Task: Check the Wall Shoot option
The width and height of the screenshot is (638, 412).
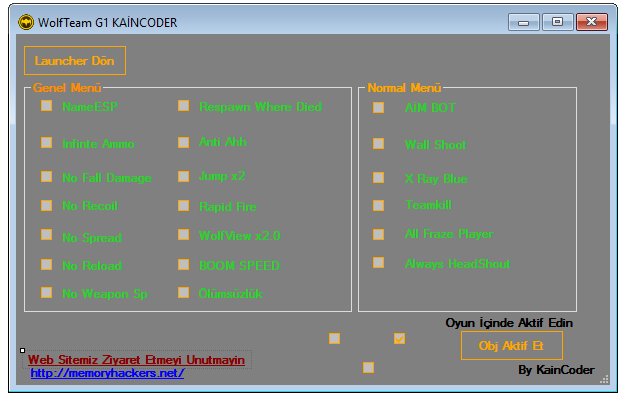Action: (x=378, y=144)
